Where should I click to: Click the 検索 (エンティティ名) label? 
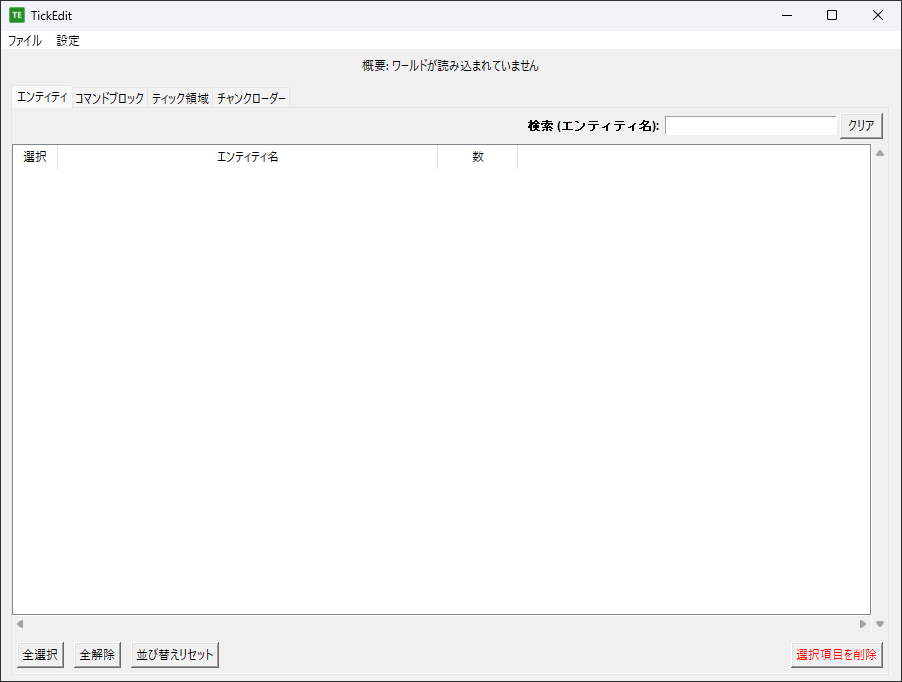593,126
